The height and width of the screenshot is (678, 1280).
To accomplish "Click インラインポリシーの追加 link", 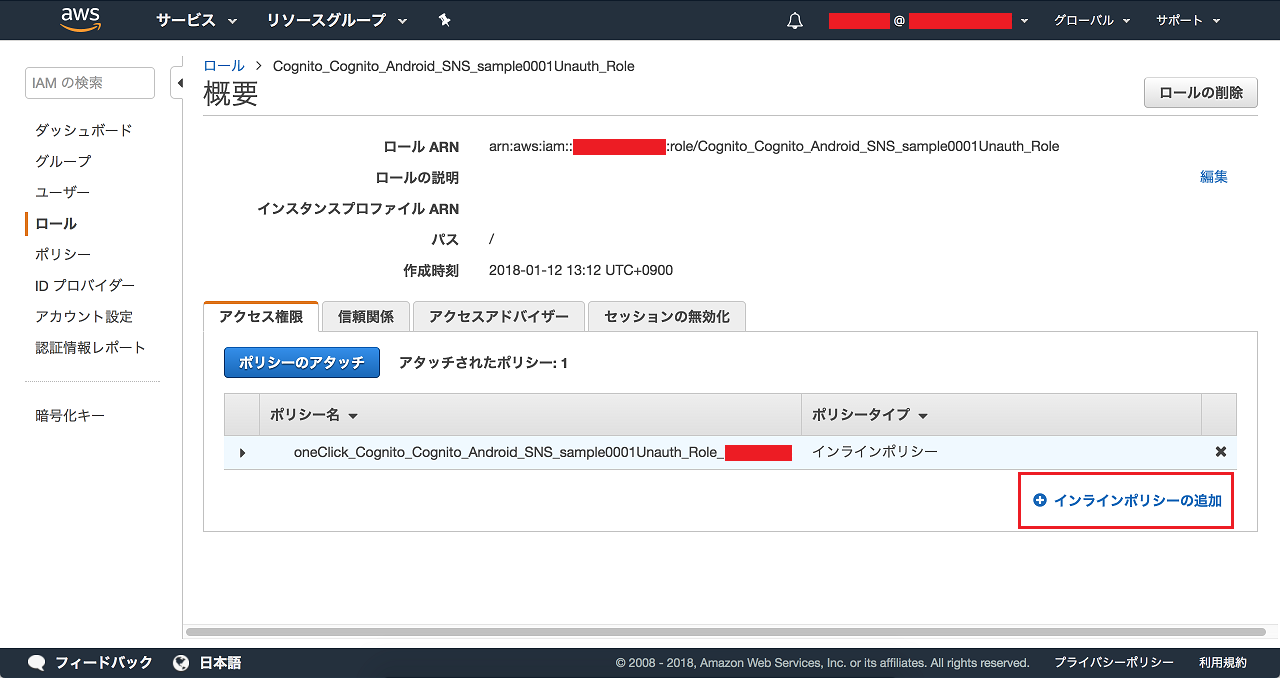I will click(x=1127, y=500).
